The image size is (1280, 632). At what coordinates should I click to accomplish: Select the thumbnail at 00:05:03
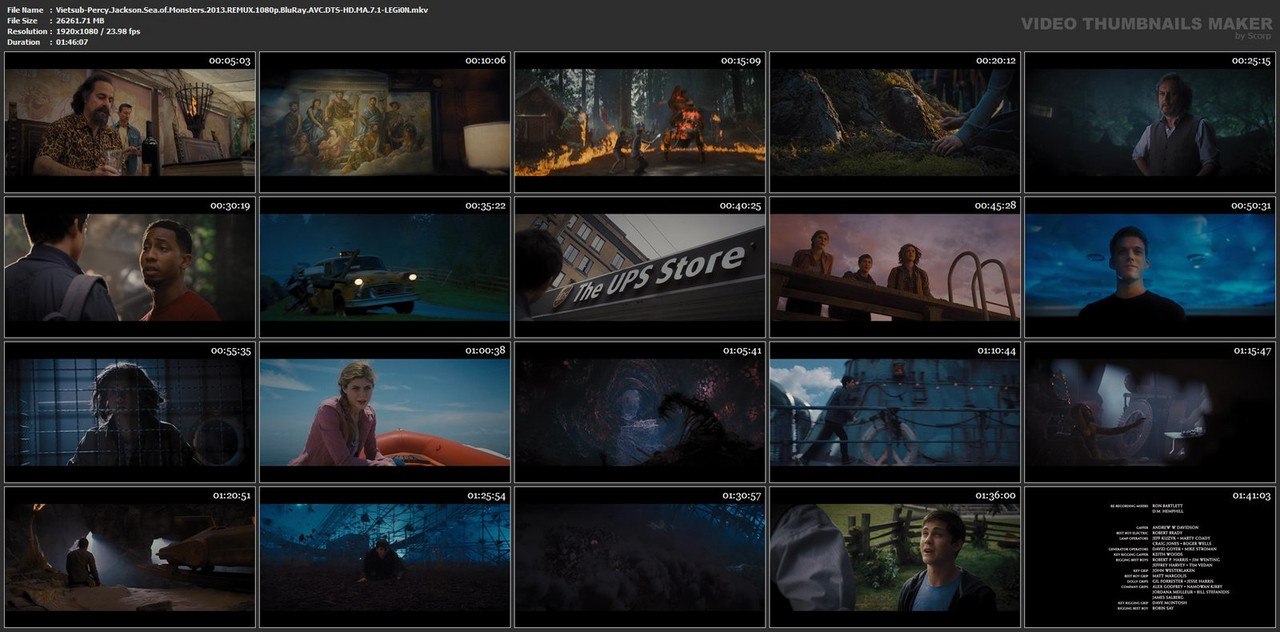pyautogui.click(x=130, y=122)
